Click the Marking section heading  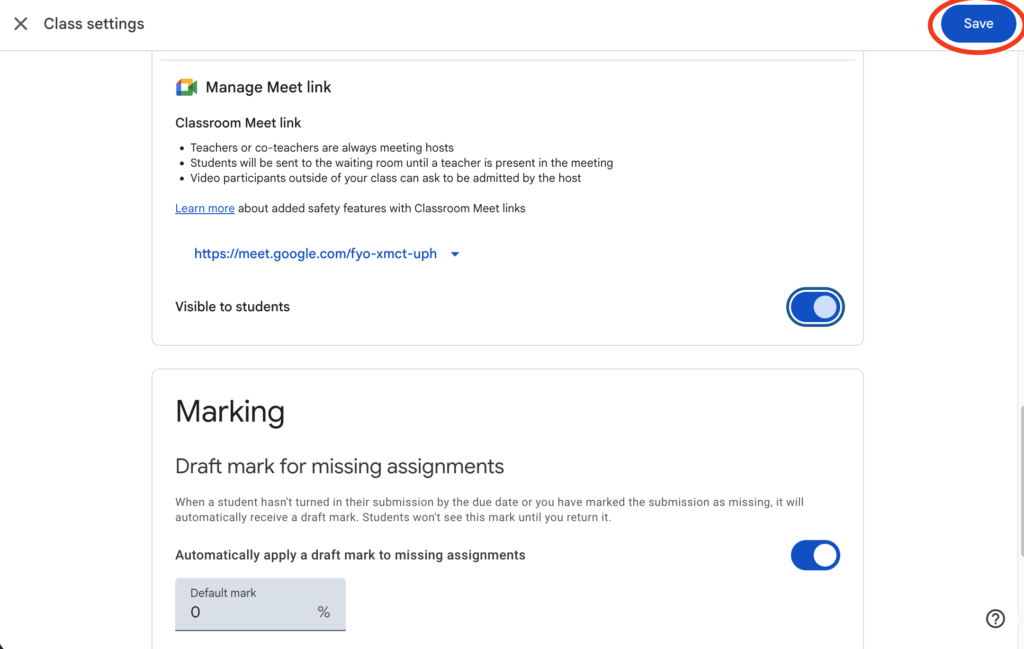point(230,411)
